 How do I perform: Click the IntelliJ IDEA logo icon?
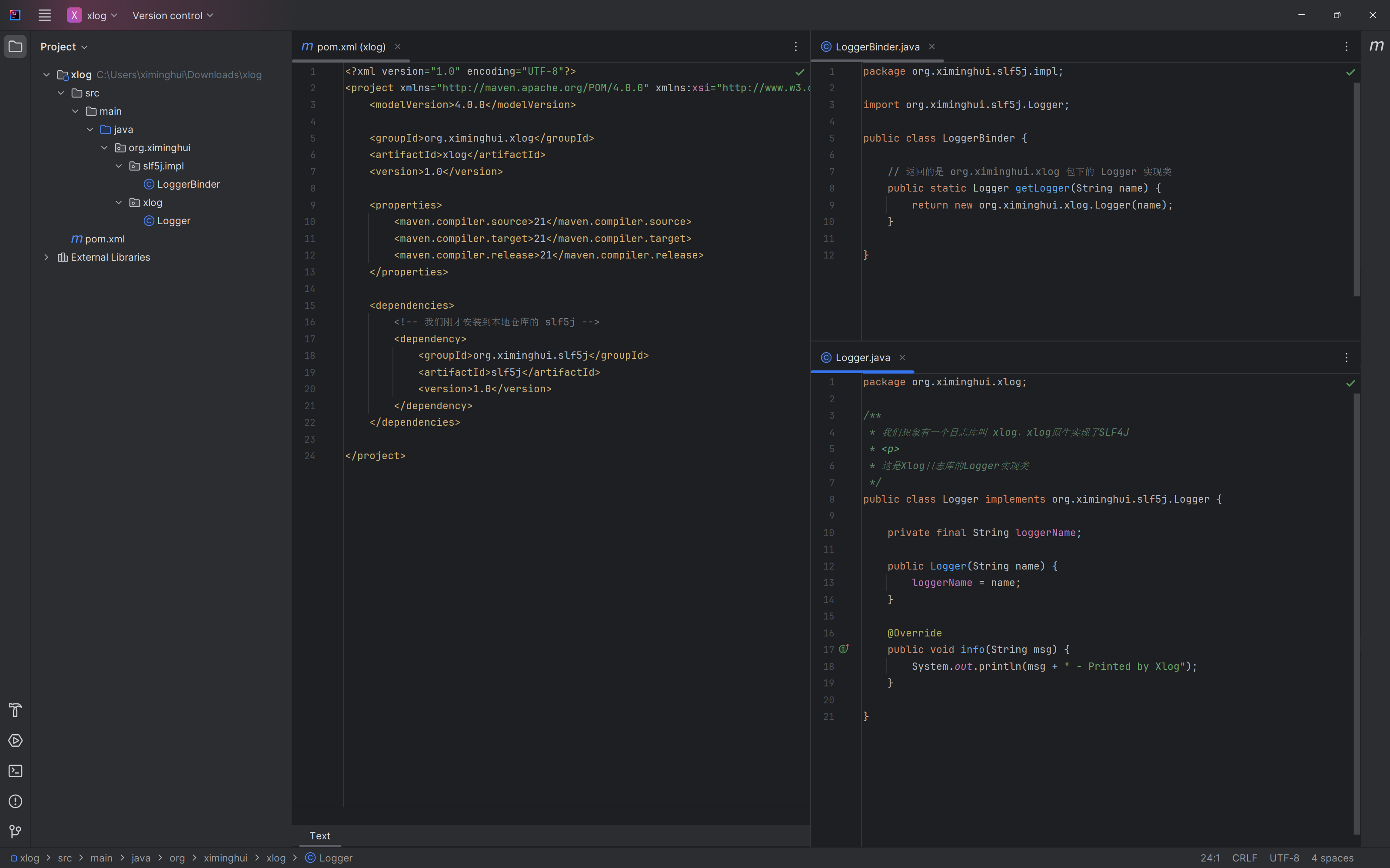pos(16,16)
